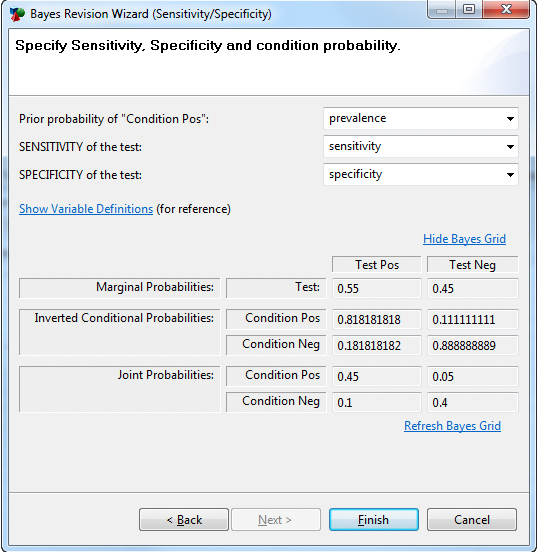The image size is (538, 552).
Task: Open the prevalence prior probability dropdown
Action: (420, 119)
